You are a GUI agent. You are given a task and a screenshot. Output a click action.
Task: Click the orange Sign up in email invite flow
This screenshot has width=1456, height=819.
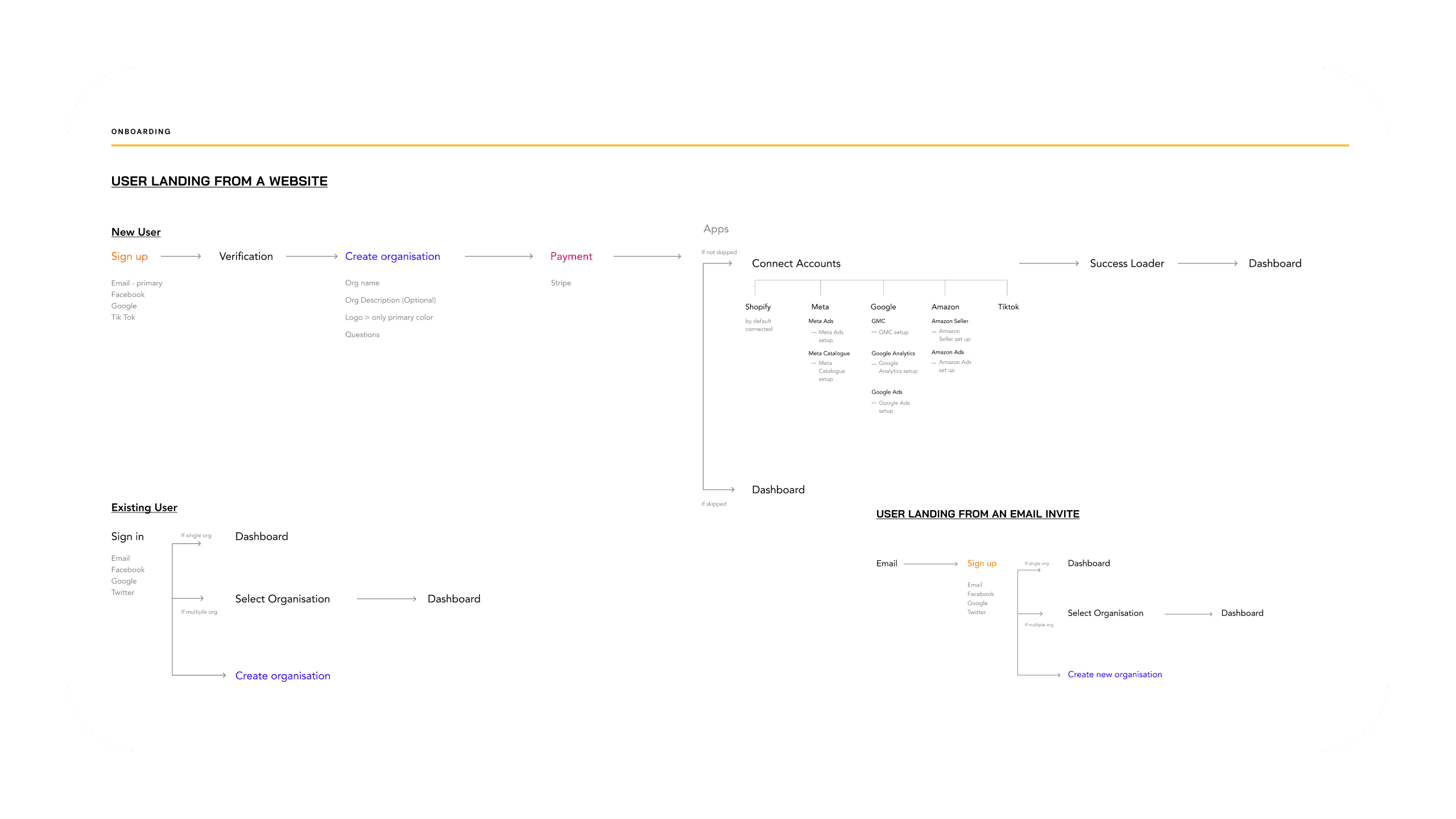coord(982,563)
